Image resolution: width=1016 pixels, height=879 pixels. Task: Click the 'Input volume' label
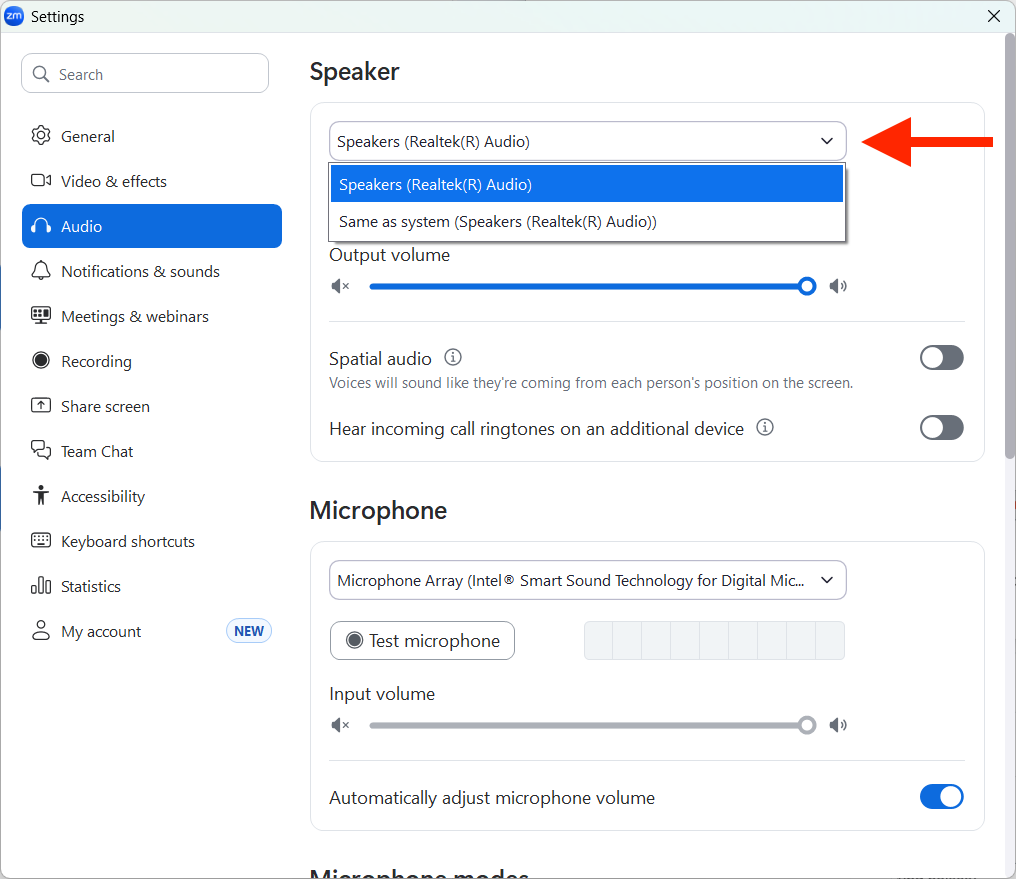pyautogui.click(x=382, y=694)
